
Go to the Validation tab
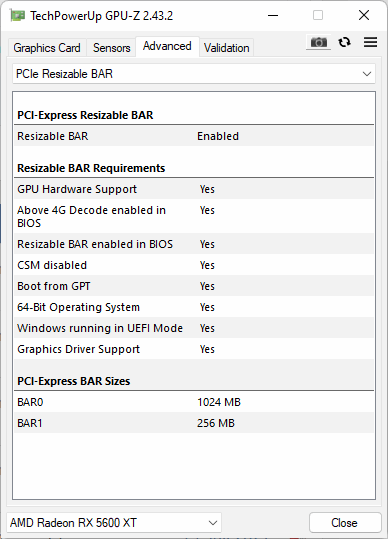click(226, 48)
